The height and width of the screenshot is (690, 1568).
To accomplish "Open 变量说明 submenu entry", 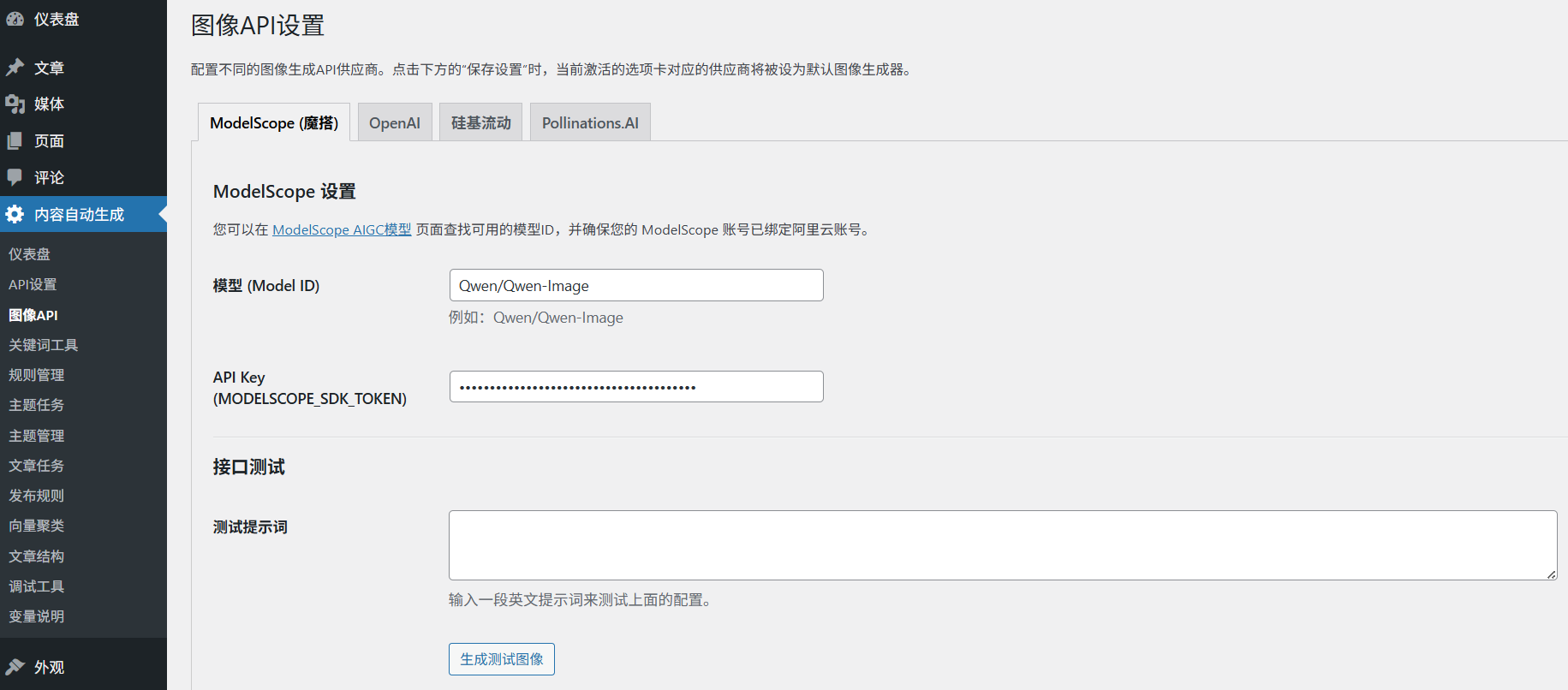I will click(x=37, y=616).
